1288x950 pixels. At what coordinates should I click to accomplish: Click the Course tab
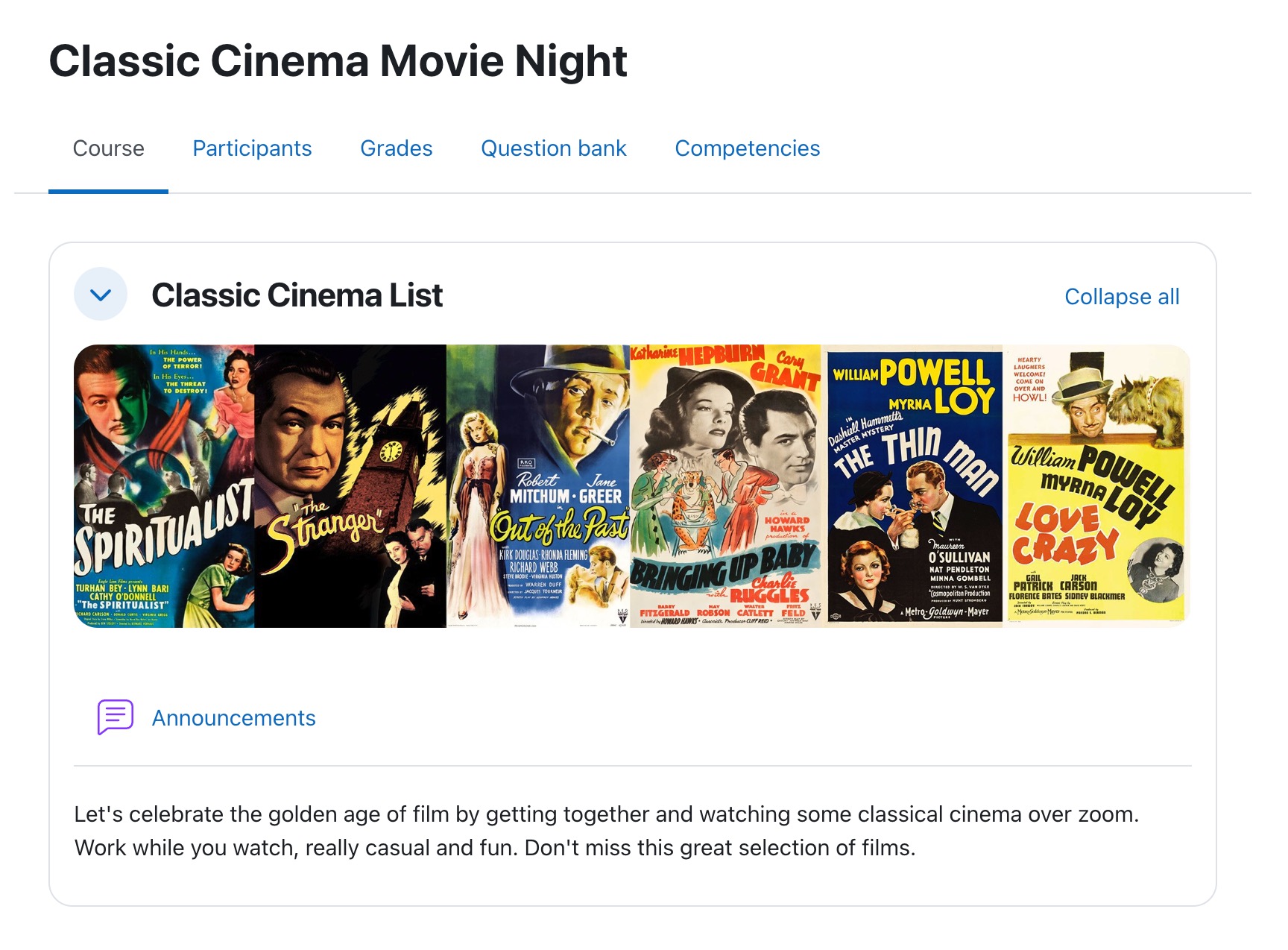point(109,148)
